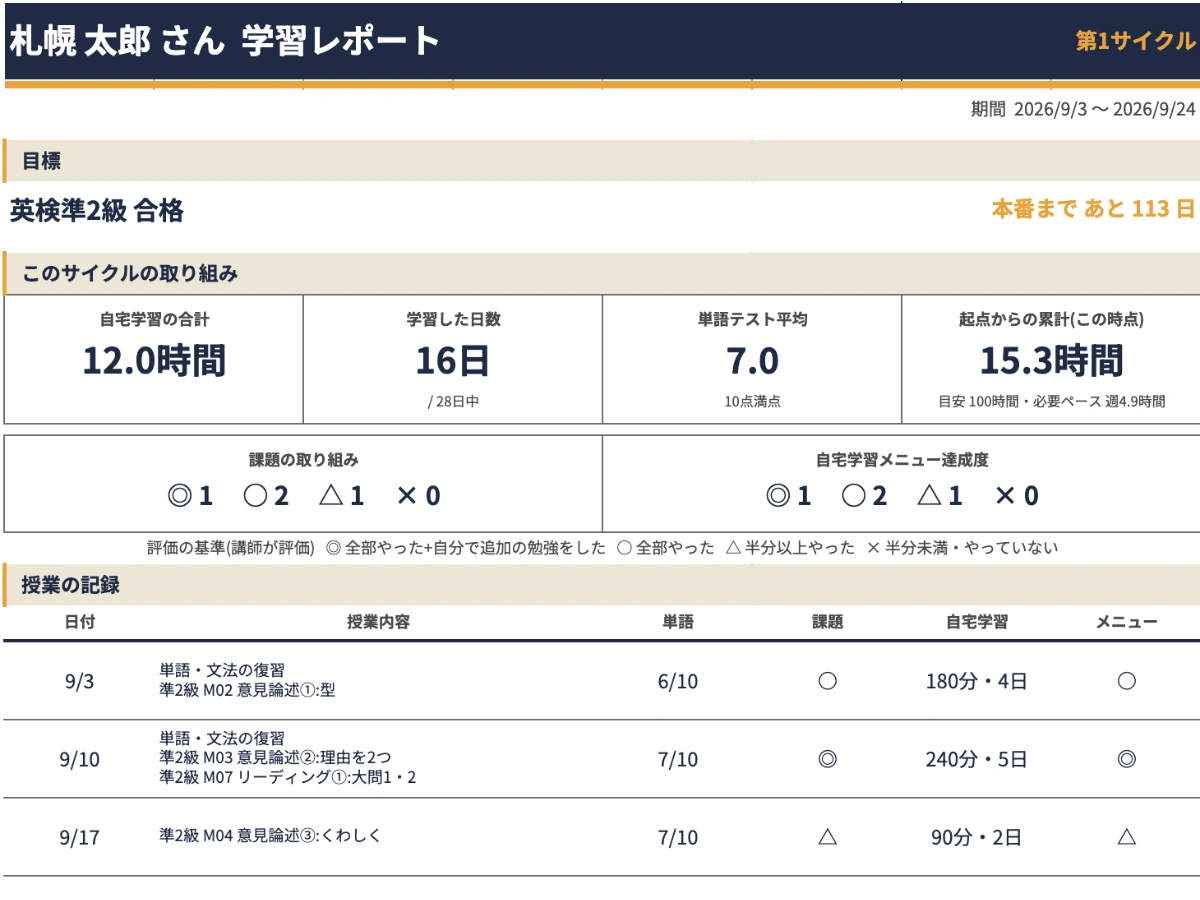This screenshot has width=1200, height=900.
Task: Click the 授業内容 column header
Action: pyautogui.click(x=378, y=622)
